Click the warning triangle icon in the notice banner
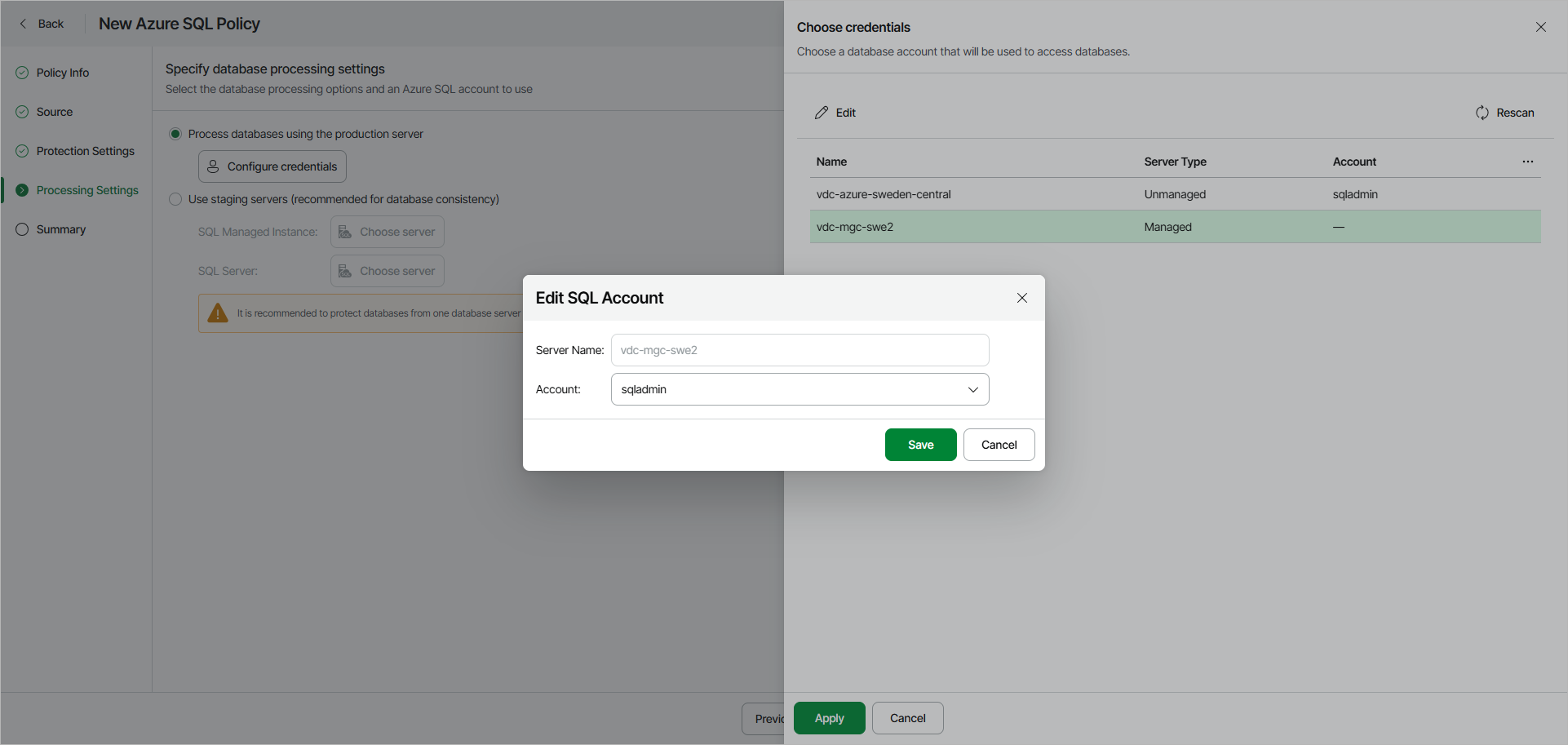Image resolution: width=1568 pixels, height=745 pixels. (217, 313)
